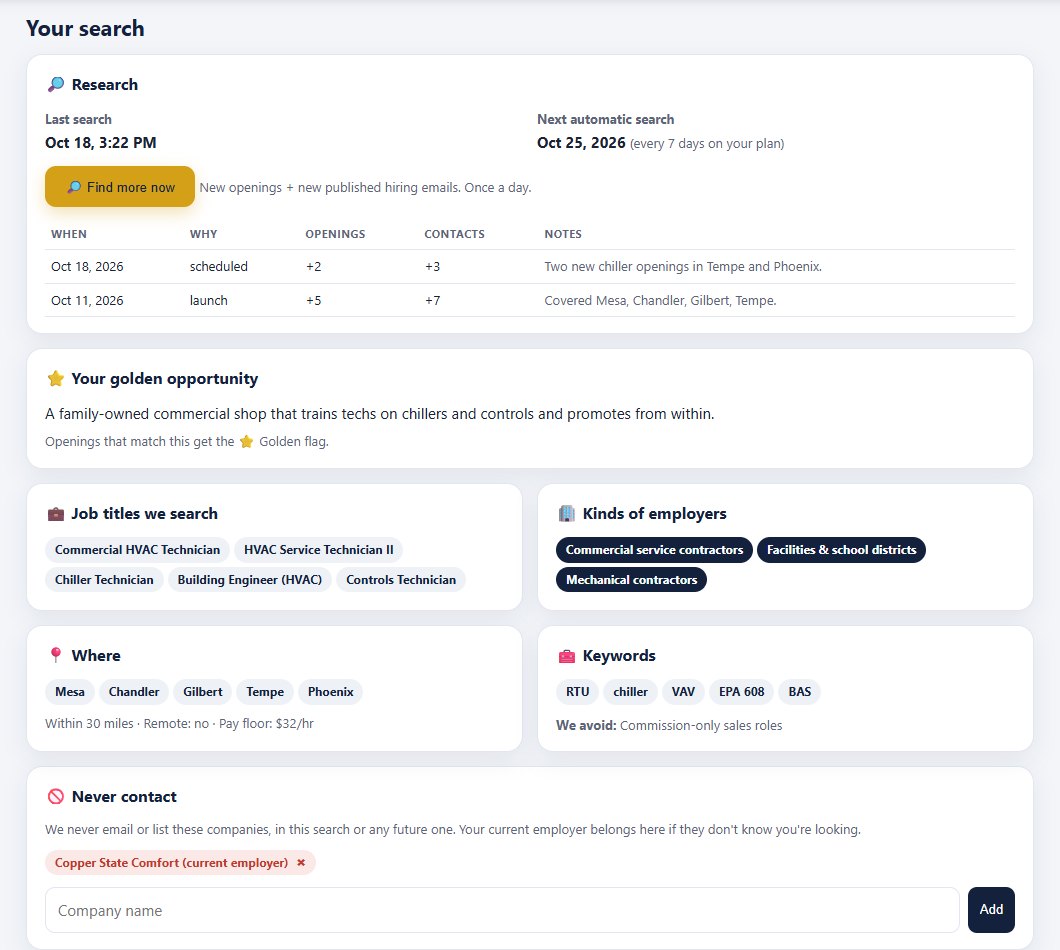Toggle Facilities & school districts employer chip
The height and width of the screenshot is (950, 1060).
(842, 550)
